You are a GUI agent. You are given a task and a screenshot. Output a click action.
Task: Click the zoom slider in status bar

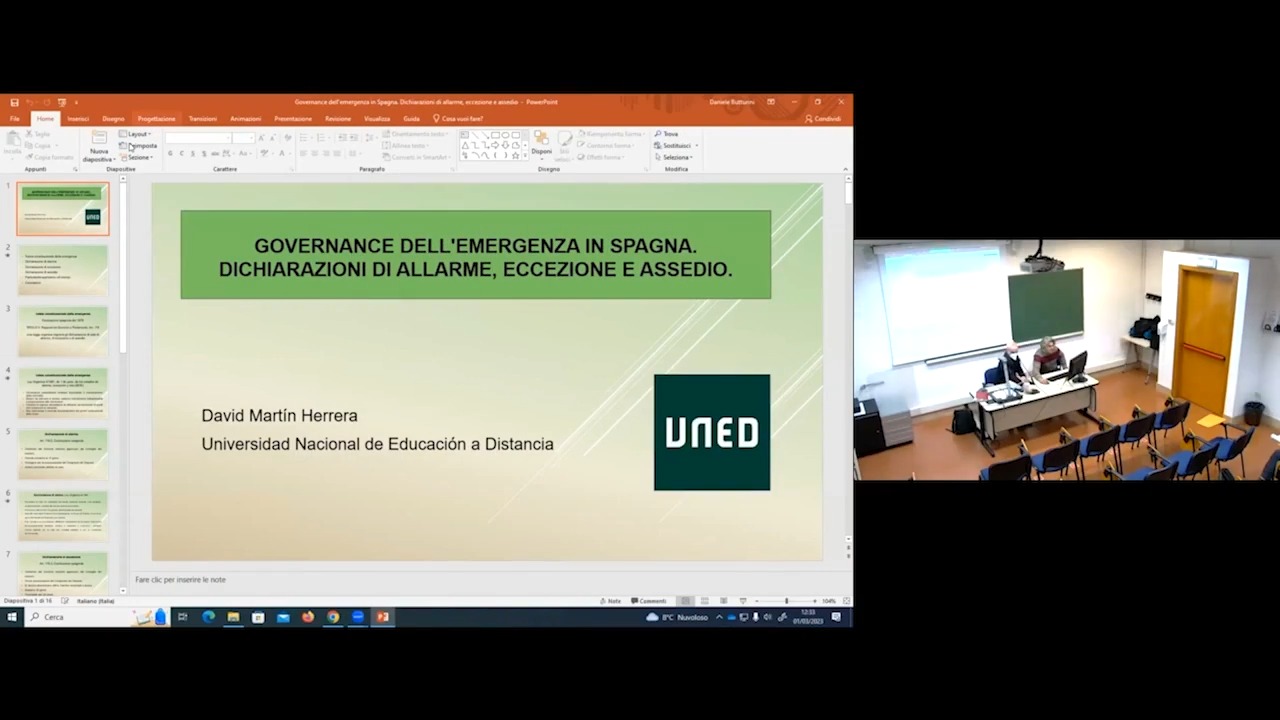click(x=786, y=601)
